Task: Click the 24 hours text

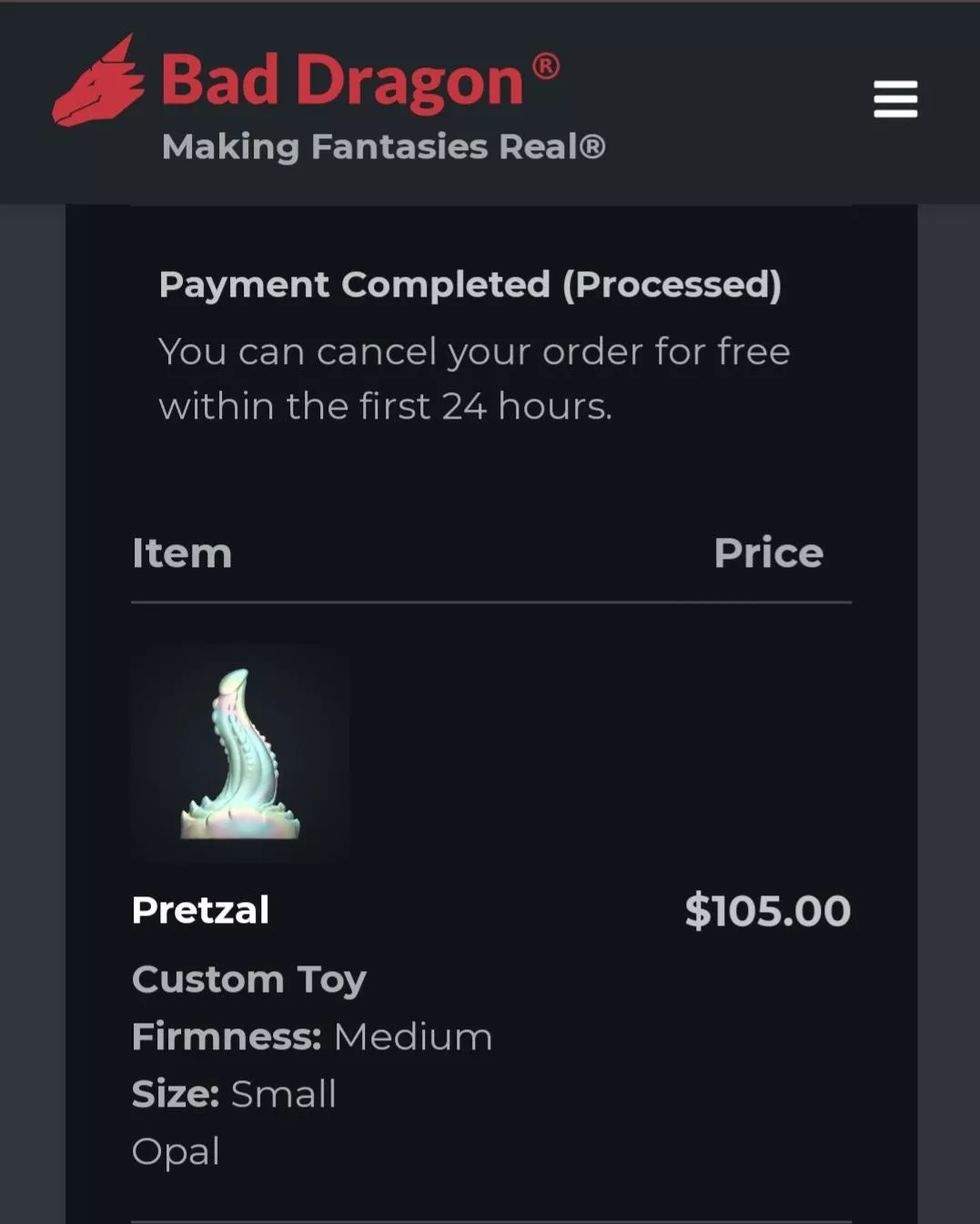Action: coord(526,407)
